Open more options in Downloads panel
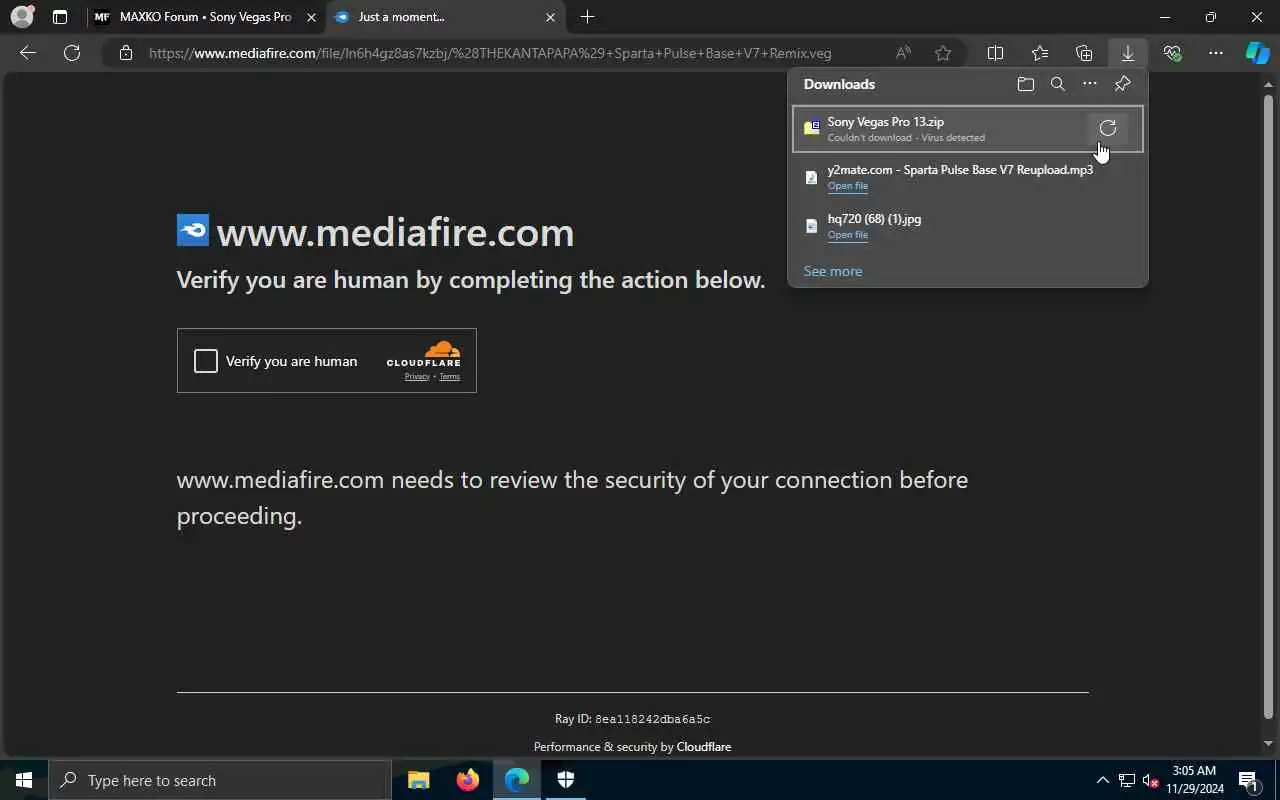 1090,84
